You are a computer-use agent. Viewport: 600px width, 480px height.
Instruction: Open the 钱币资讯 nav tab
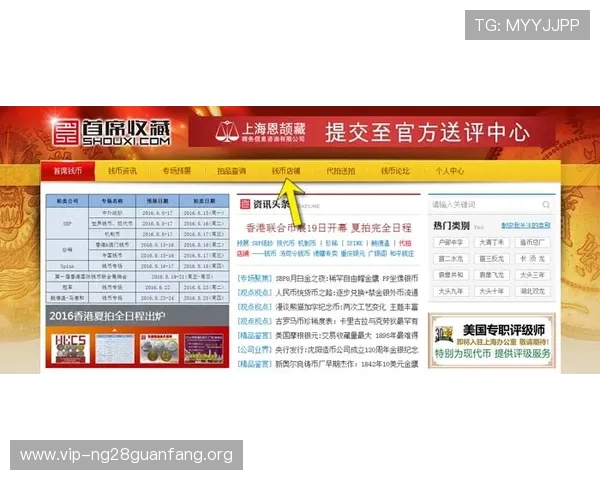tap(122, 171)
